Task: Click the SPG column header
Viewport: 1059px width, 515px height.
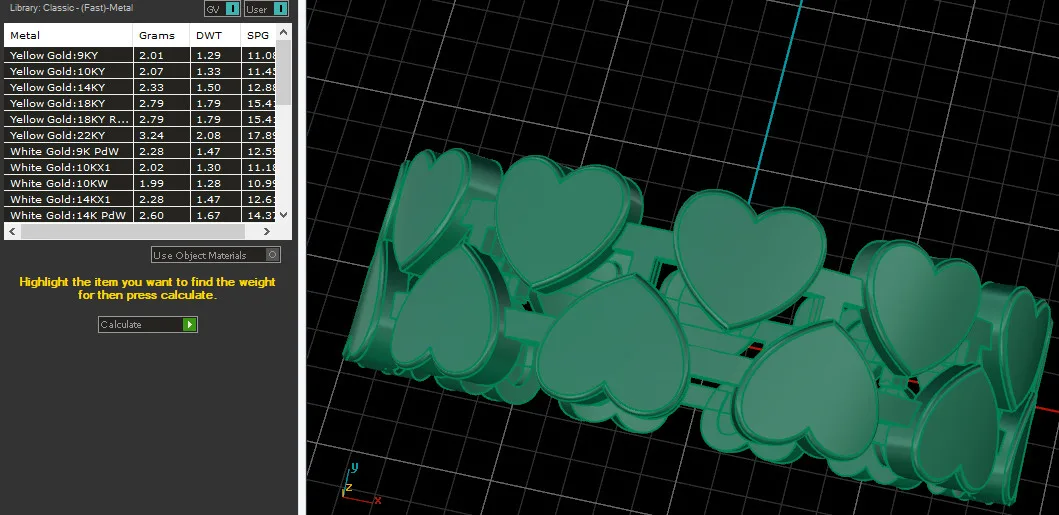Action: click(259, 36)
